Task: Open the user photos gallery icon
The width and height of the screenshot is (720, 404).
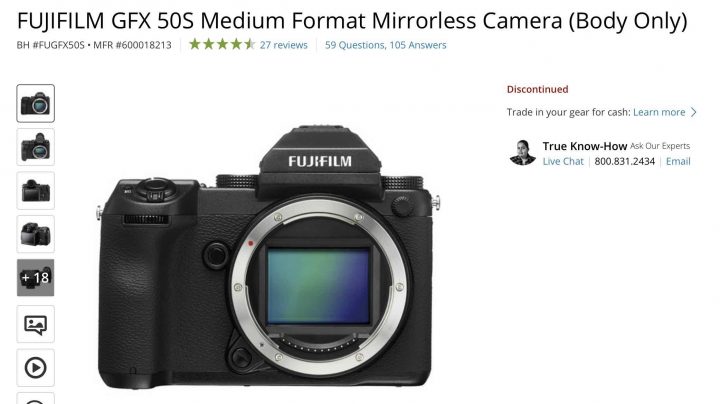Action: (35, 324)
